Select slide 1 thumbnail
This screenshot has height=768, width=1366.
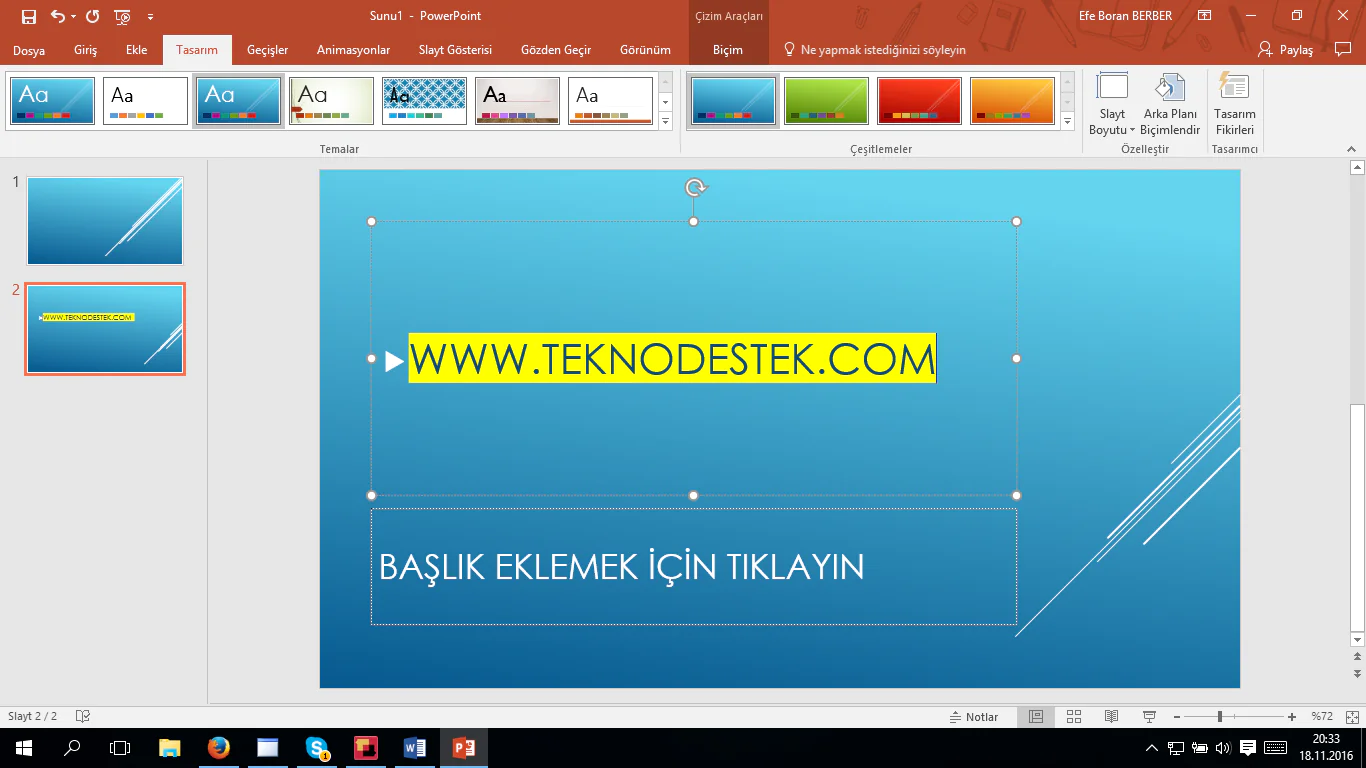click(x=105, y=221)
